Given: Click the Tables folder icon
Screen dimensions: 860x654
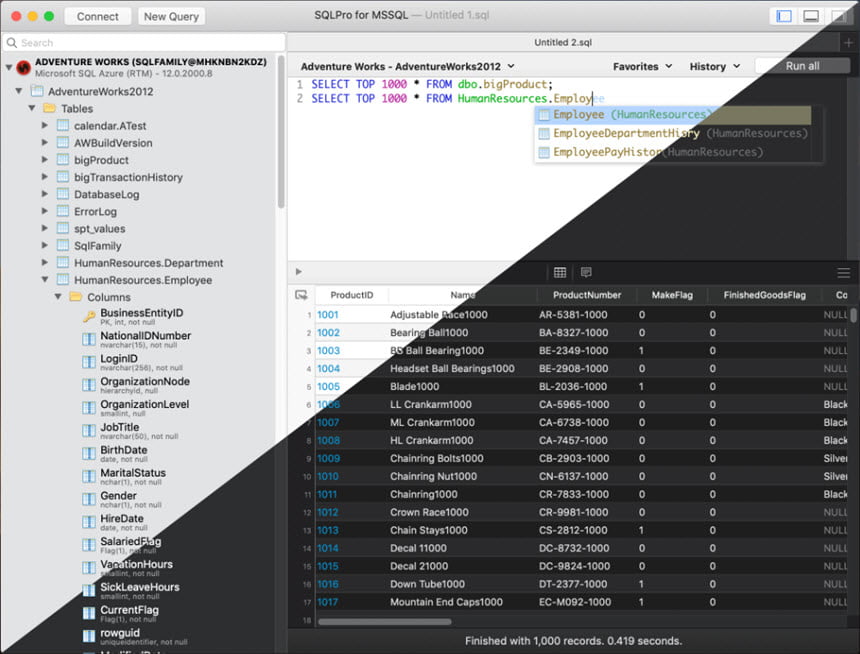Looking at the screenshot, I should (x=50, y=108).
